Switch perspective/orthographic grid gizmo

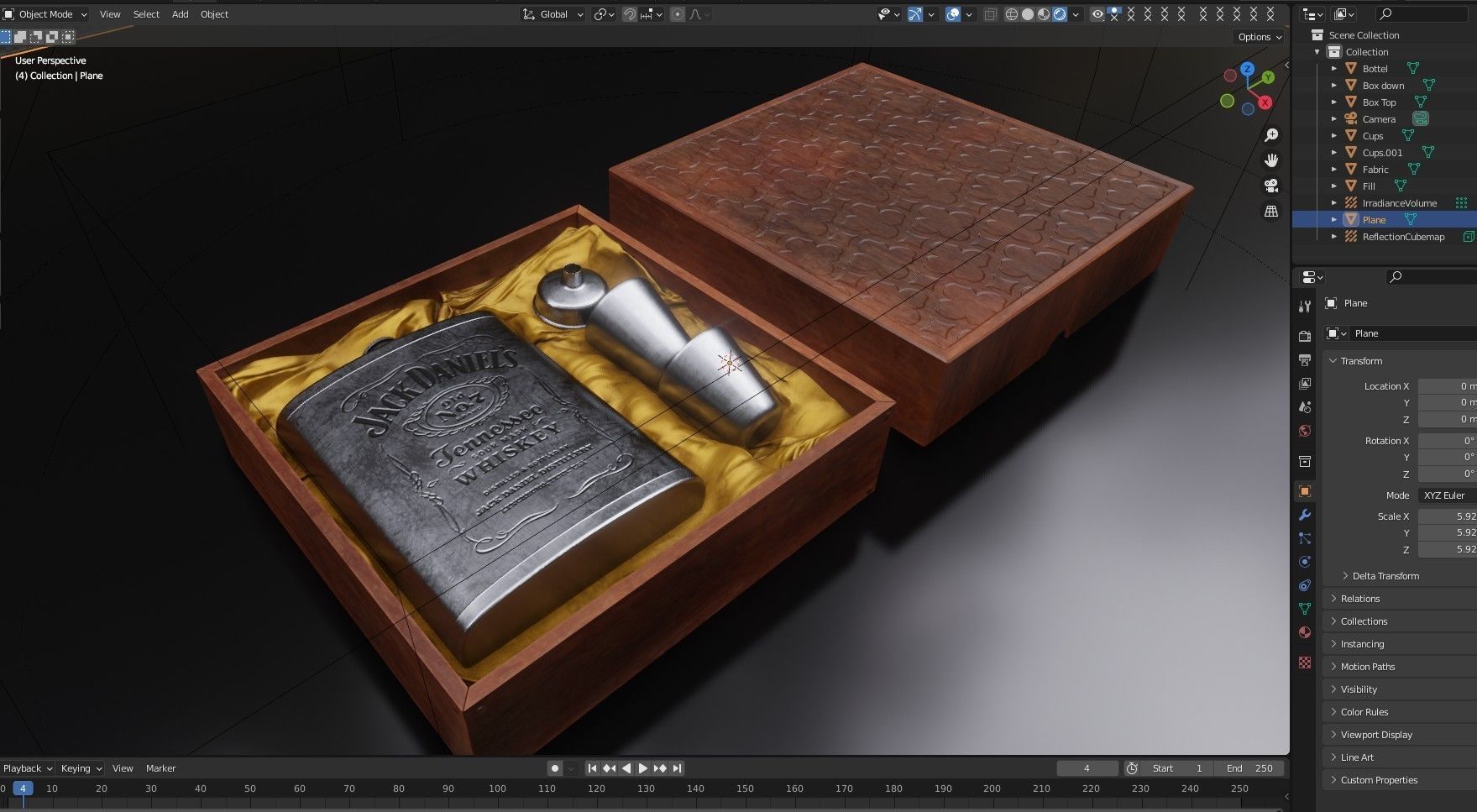tap(1271, 211)
